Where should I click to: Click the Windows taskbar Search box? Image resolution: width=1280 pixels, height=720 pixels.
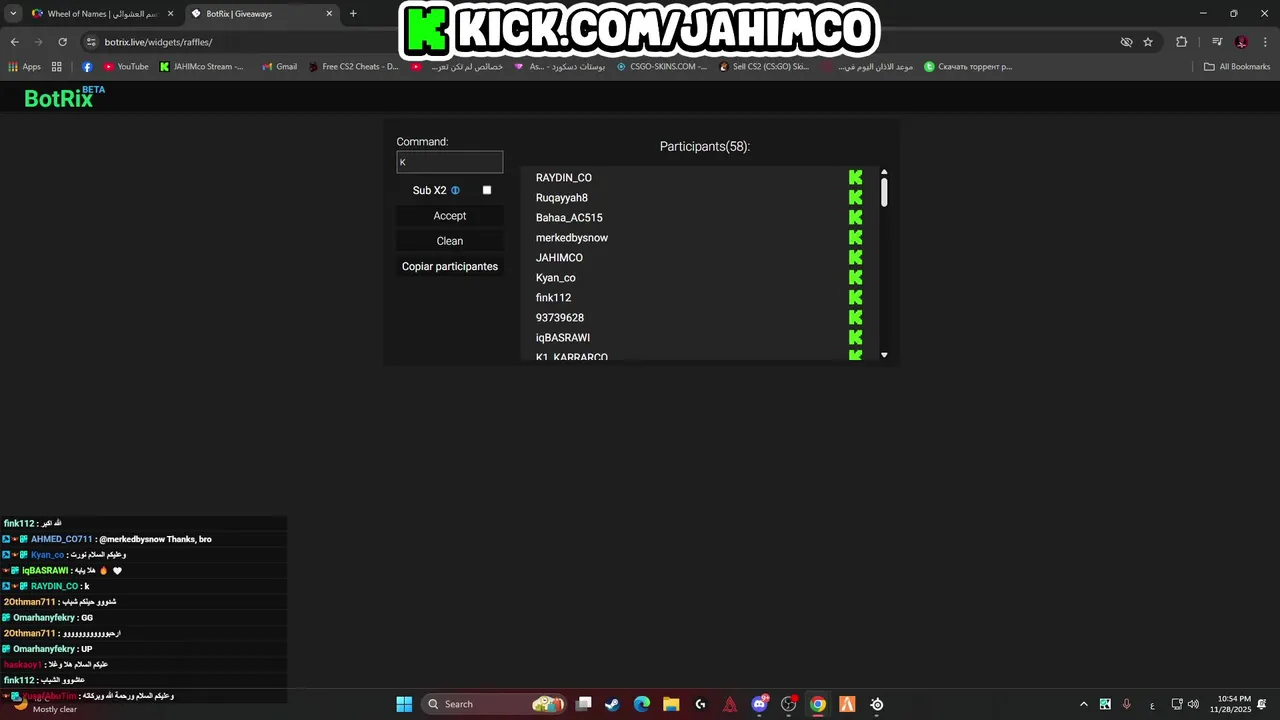coord(495,704)
